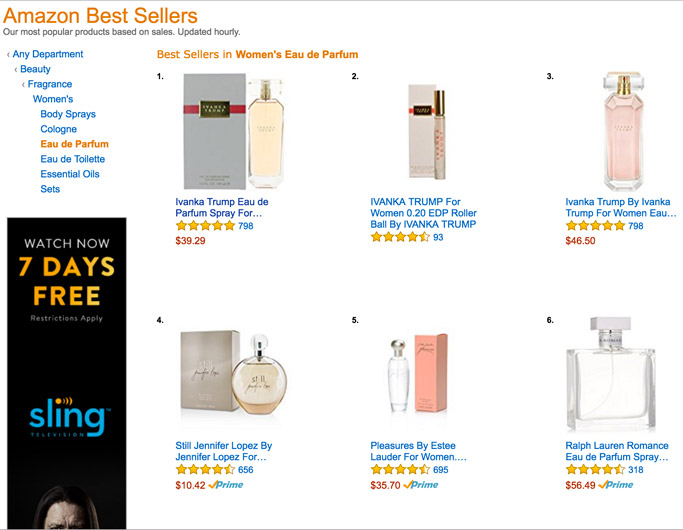This screenshot has height=530, width=683.
Task: Open Essential Oils subcategory
Action: (70, 174)
